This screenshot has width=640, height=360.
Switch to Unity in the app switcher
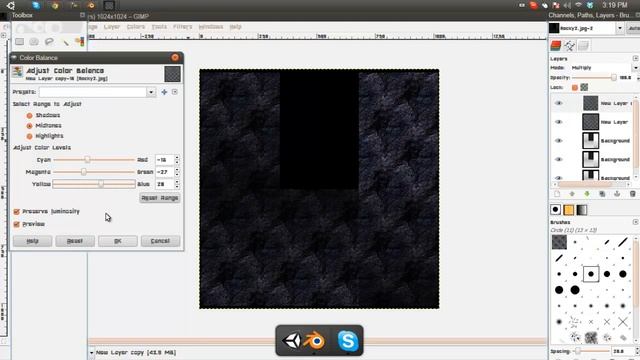click(x=291, y=340)
